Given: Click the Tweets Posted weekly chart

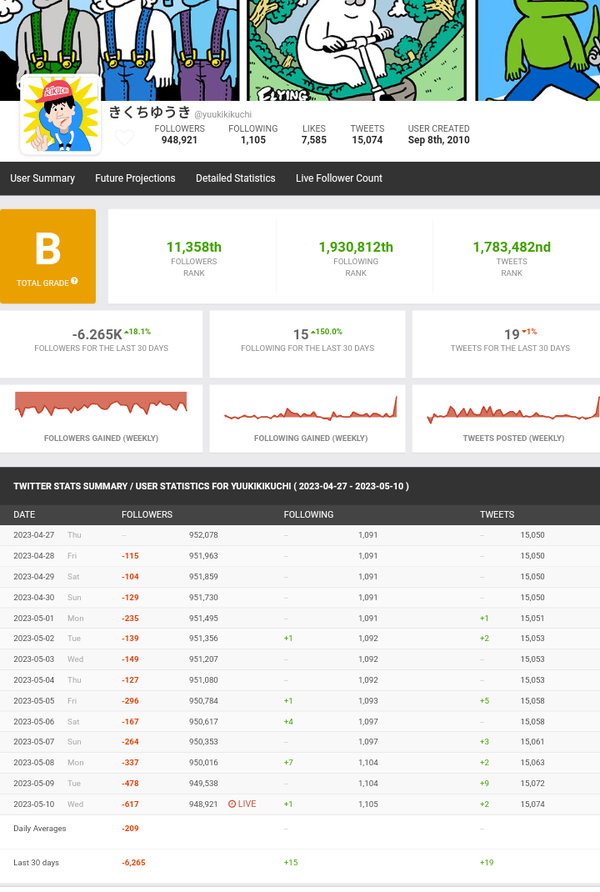Looking at the screenshot, I should click(x=514, y=410).
